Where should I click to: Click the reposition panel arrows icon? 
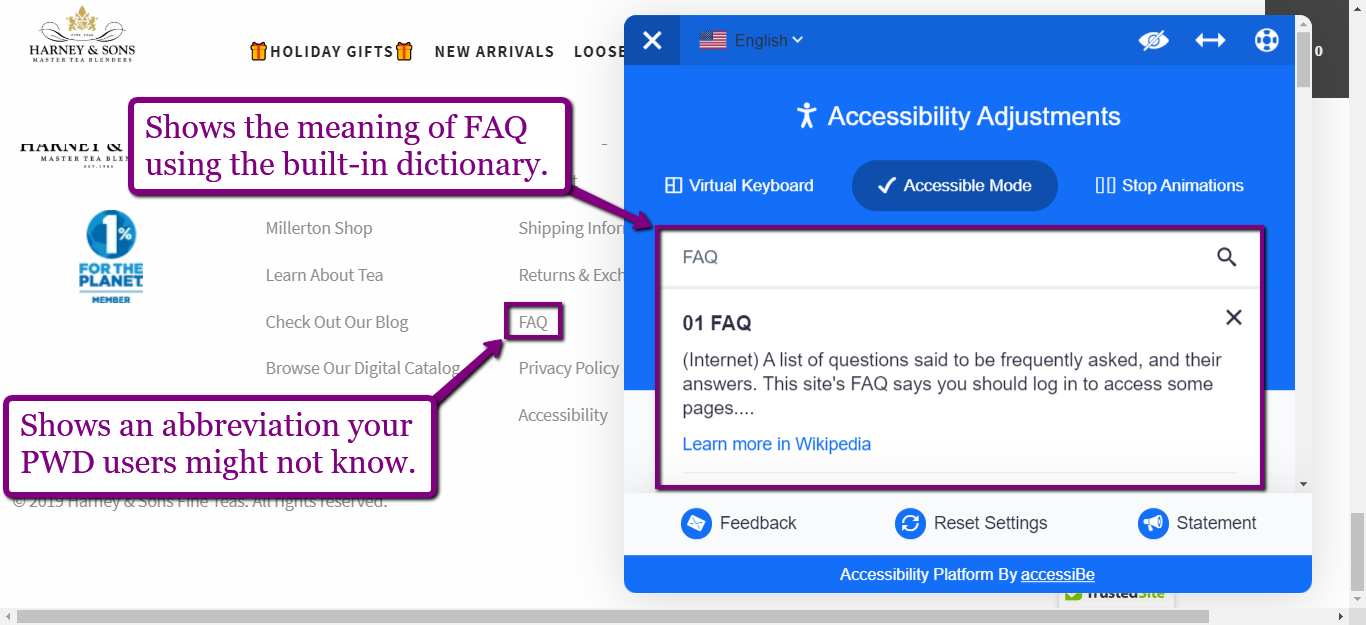1210,41
